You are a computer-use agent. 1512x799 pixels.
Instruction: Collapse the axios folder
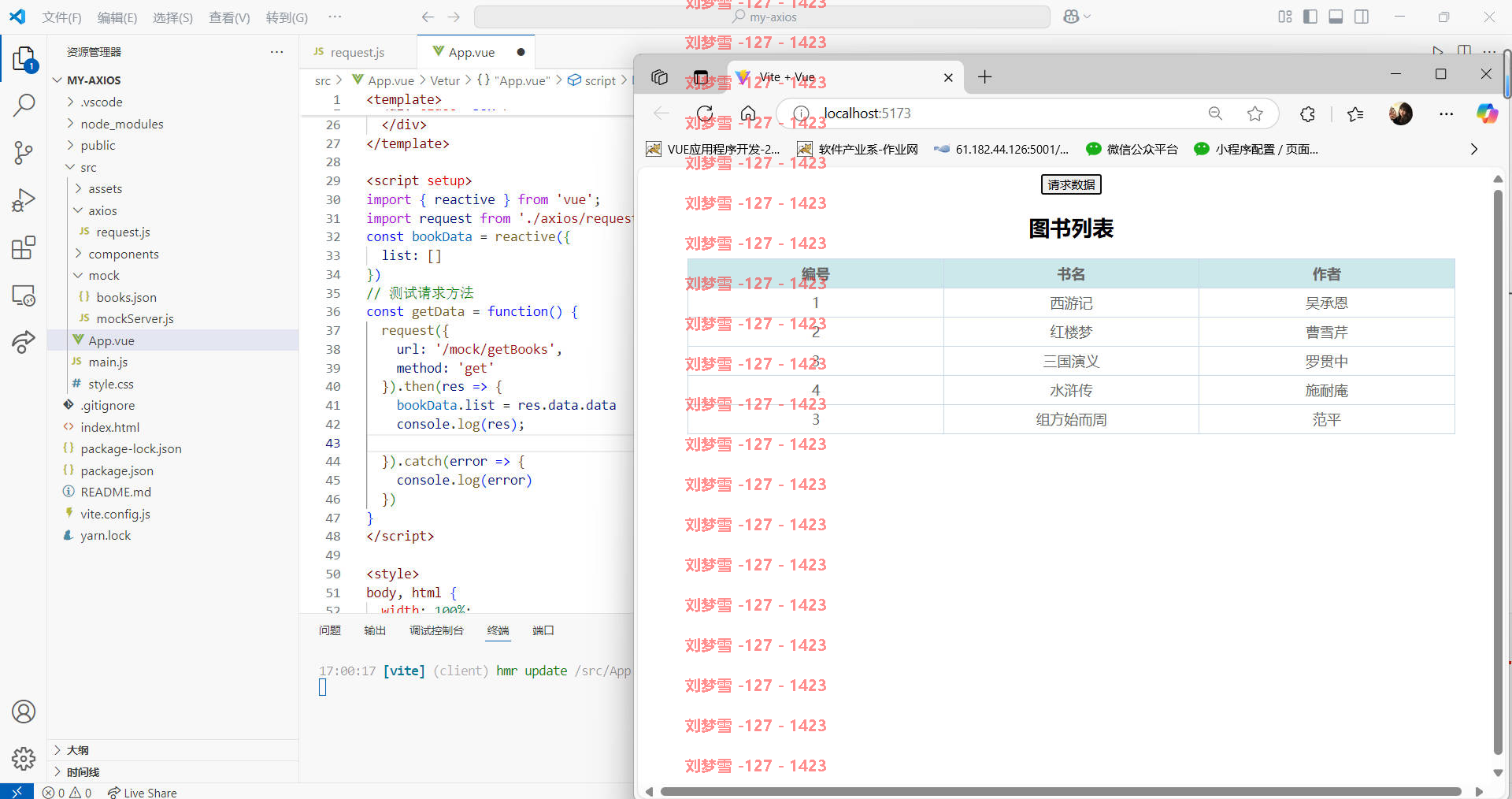79,210
